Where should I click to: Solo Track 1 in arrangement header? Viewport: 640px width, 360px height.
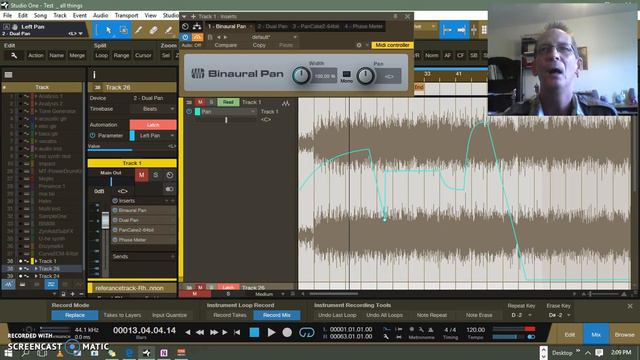[x=211, y=102]
